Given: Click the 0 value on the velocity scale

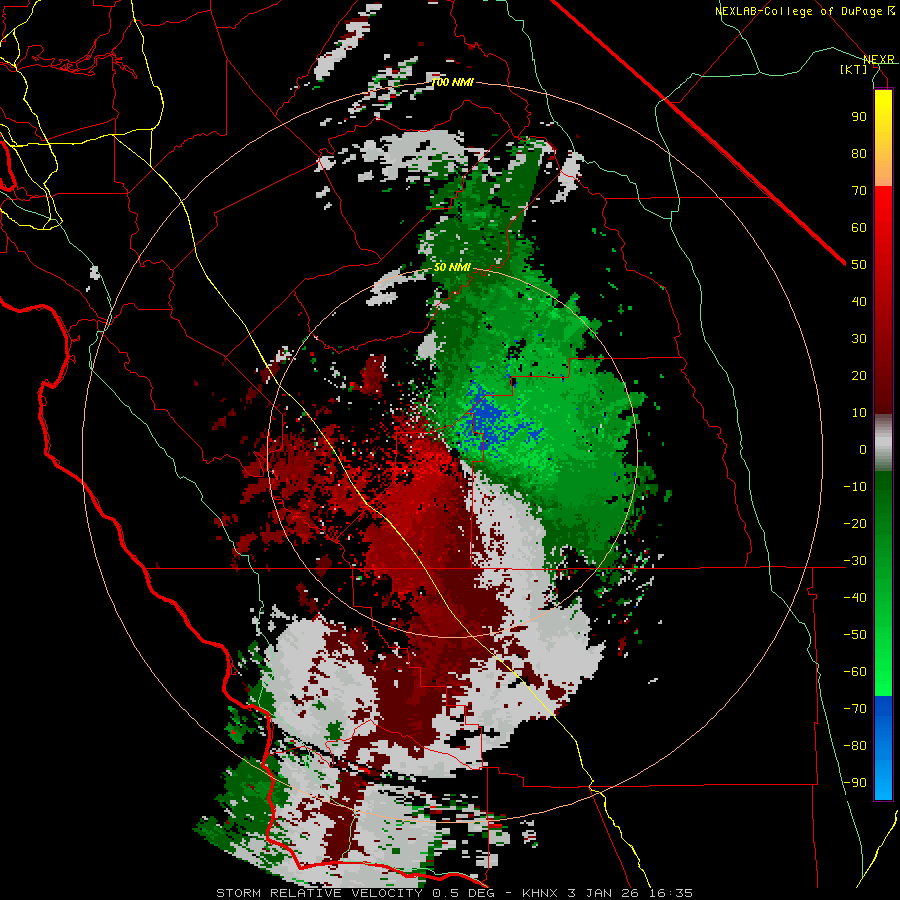Looking at the screenshot, I should [x=863, y=449].
